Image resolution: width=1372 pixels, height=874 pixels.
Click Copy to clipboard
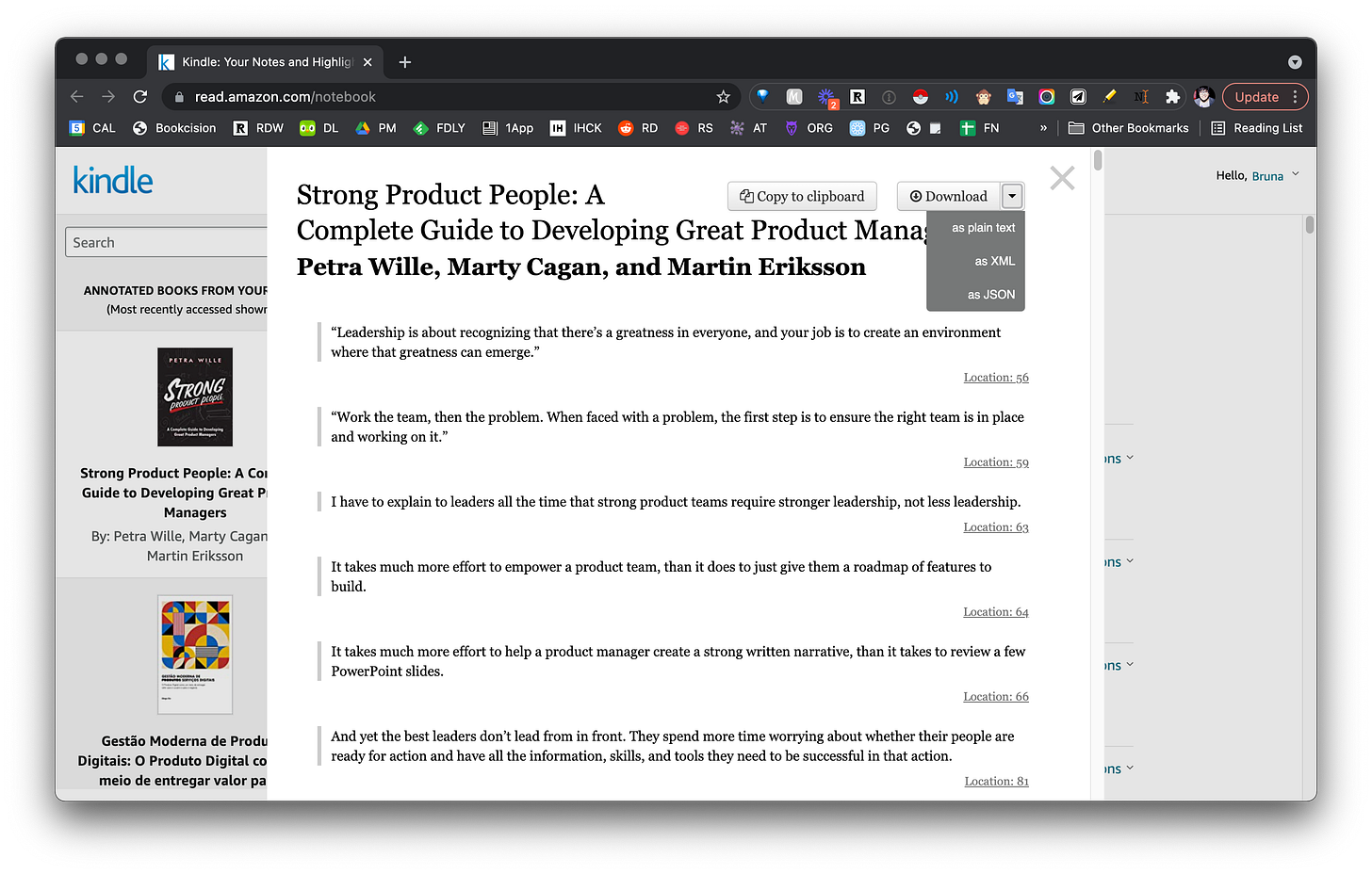pyautogui.click(x=802, y=196)
